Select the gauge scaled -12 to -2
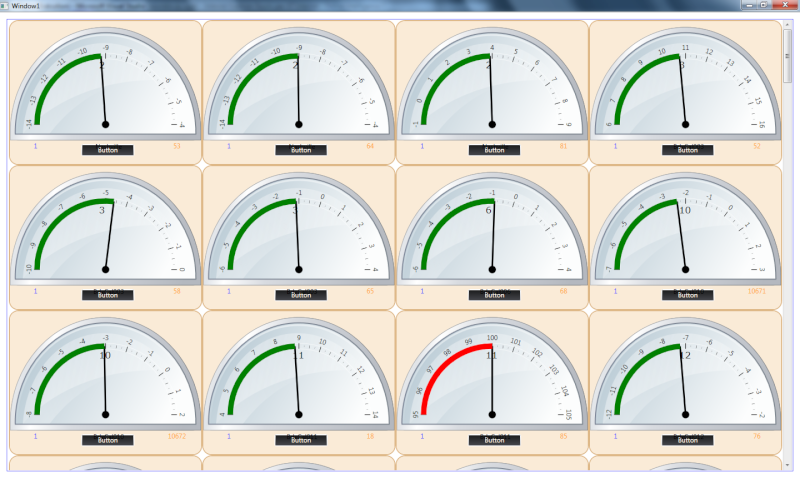 [686, 374]
